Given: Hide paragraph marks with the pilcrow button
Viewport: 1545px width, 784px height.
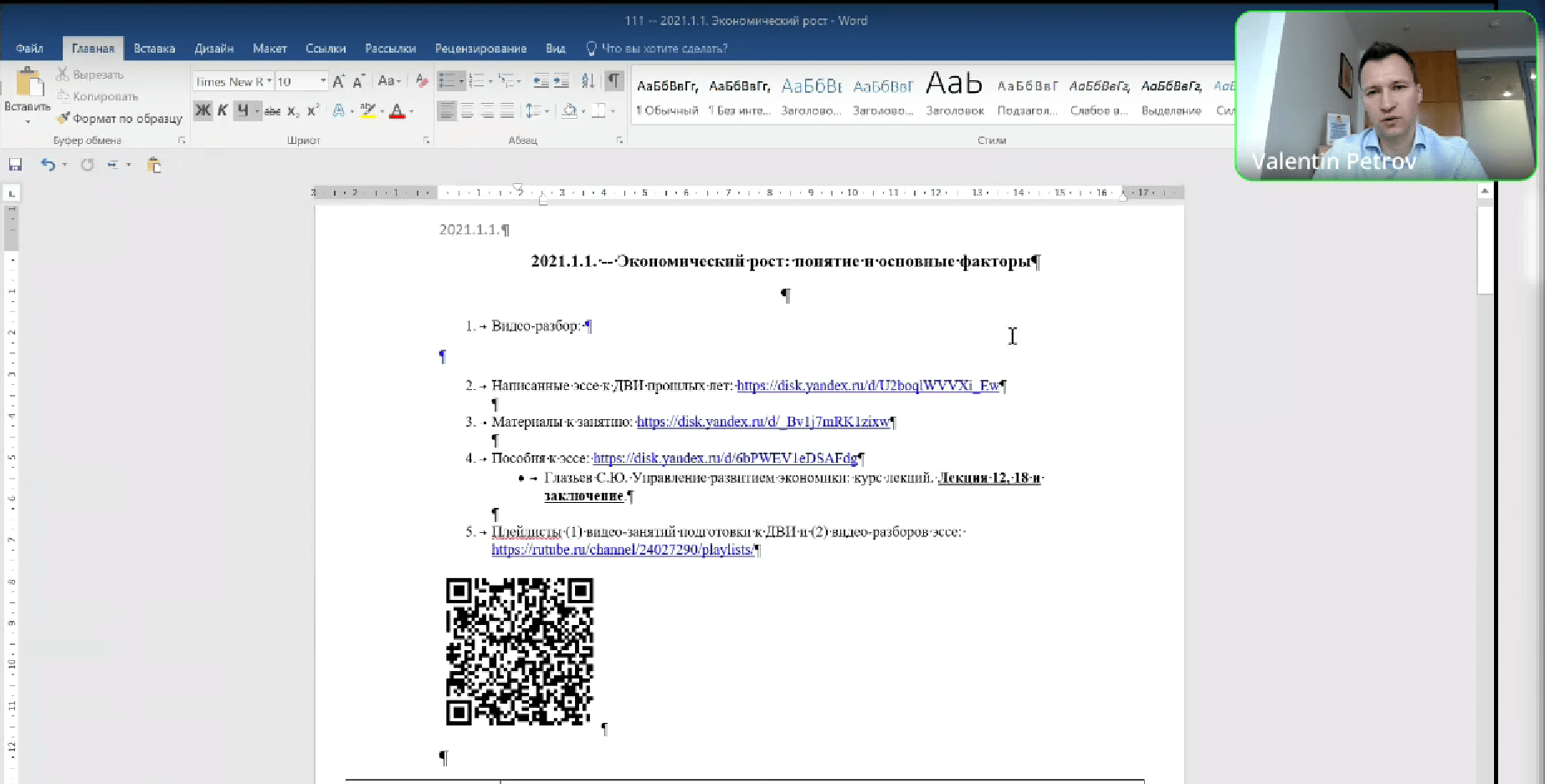Looking at the screenshot, I should (614, 81).
